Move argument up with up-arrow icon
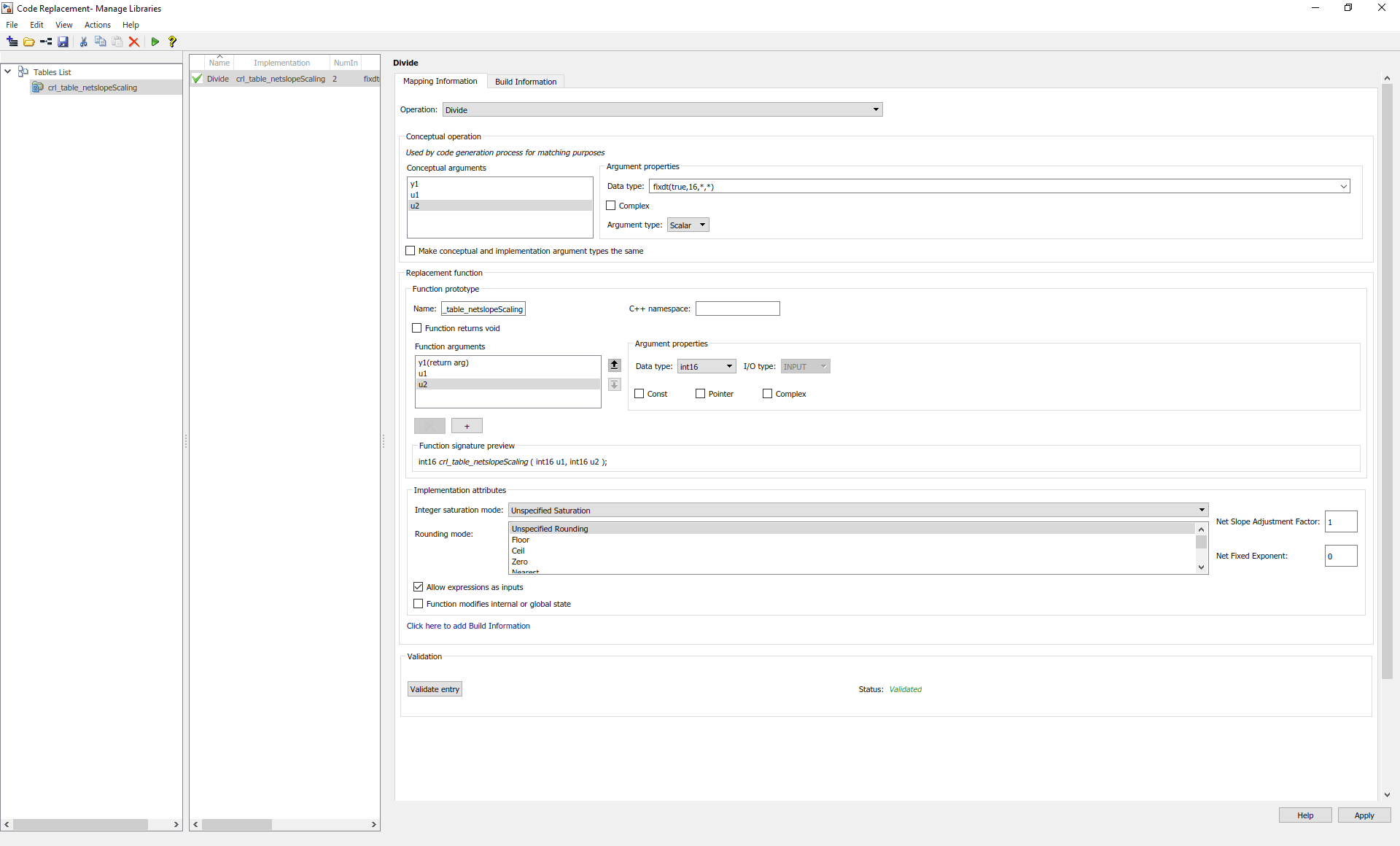Screen dimensions: 1400x846 (615, 365)
